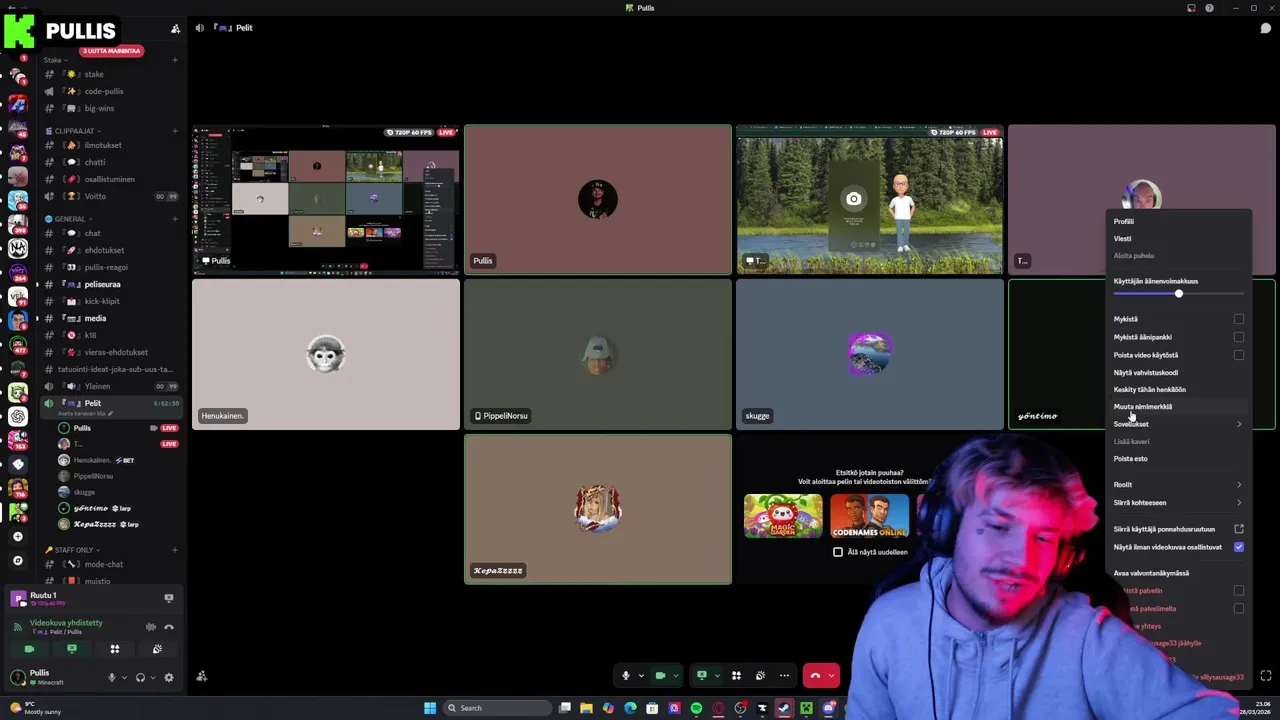Open the Magic Garden activity card

coord(783,516)
